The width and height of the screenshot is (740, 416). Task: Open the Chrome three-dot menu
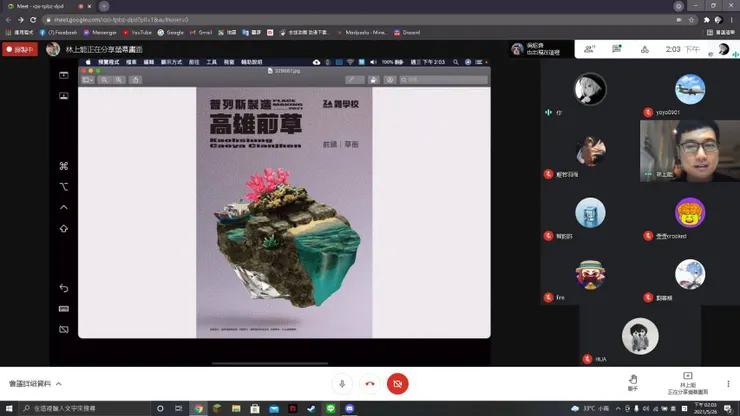click(732, 20)
